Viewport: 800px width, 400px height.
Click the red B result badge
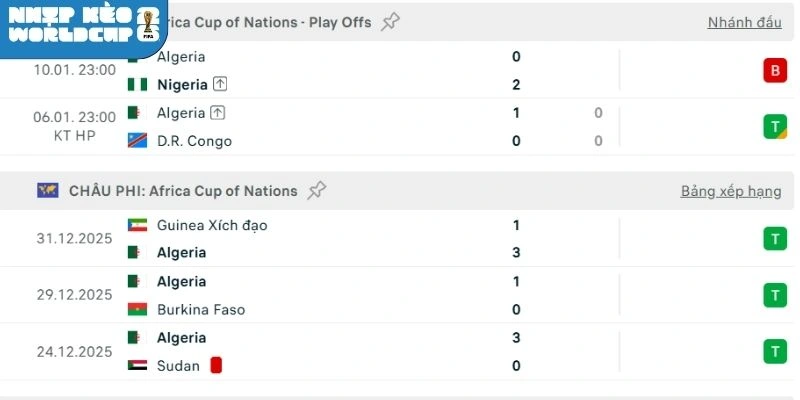(x=774, y=70)
